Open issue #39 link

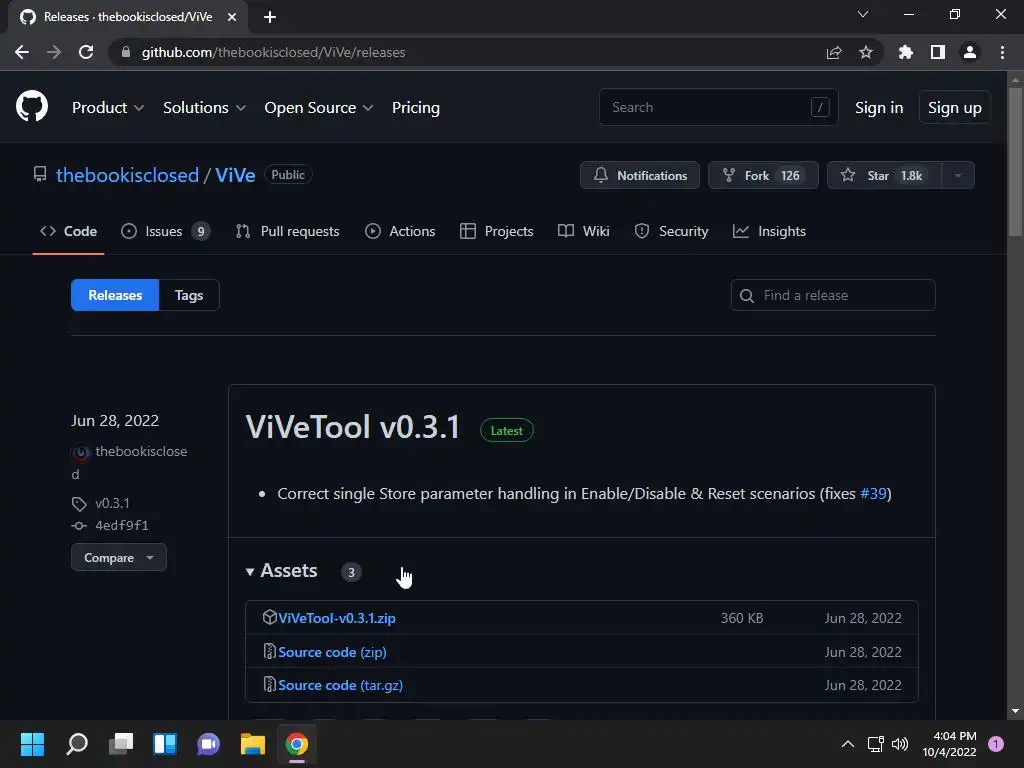point(873,494)
